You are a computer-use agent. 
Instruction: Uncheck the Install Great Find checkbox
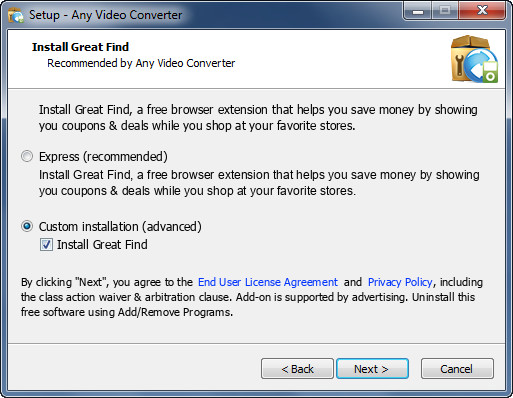click(x=46, y=245)
